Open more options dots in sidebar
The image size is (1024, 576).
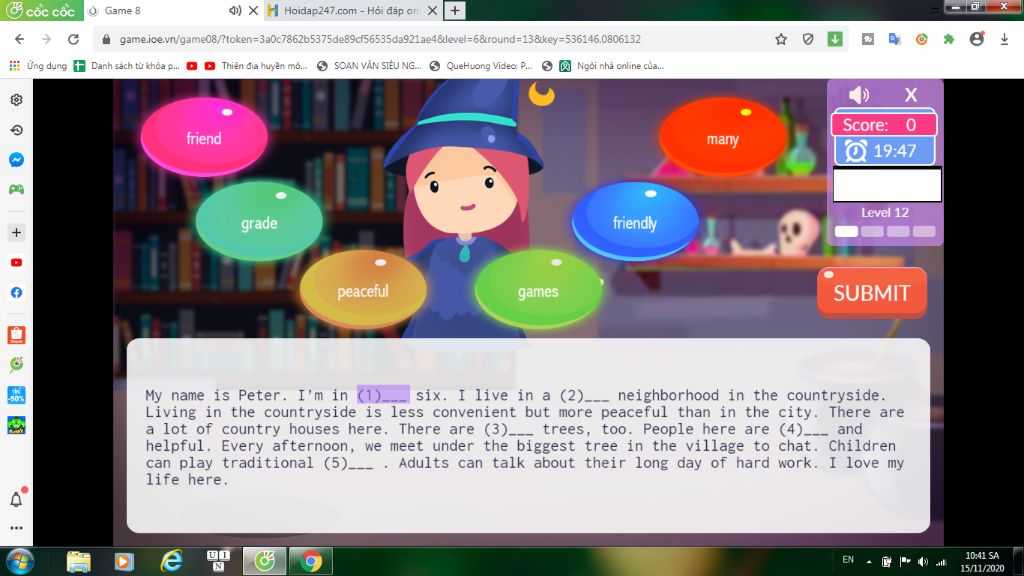tap(16, 528)
